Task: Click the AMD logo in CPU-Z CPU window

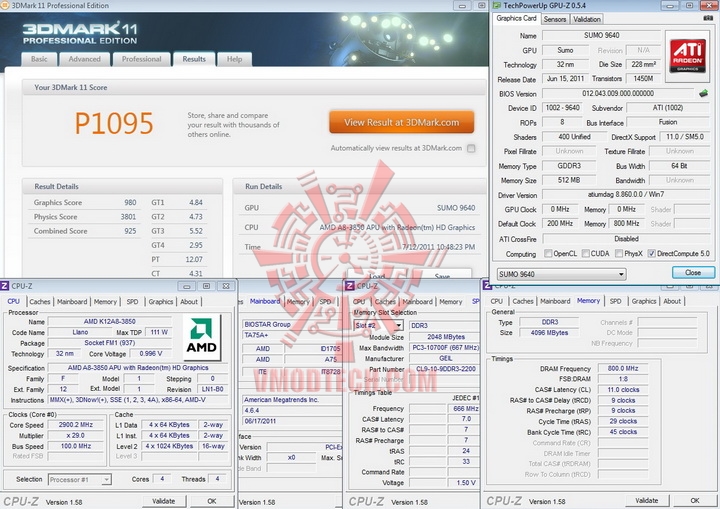Action: click(x=202, y=337)
